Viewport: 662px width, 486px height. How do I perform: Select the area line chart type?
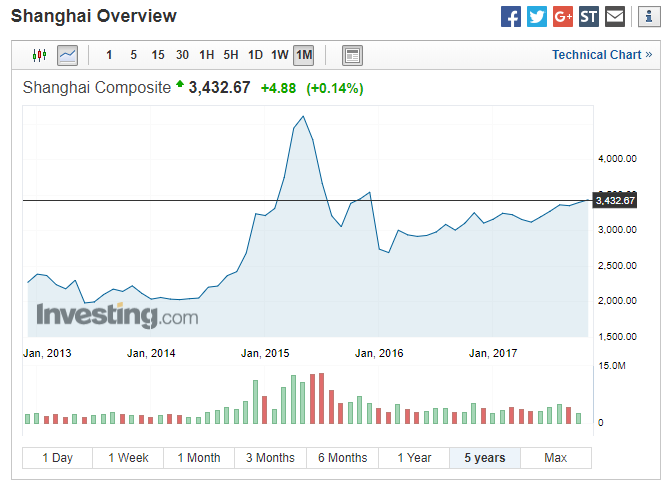[67, 55]
